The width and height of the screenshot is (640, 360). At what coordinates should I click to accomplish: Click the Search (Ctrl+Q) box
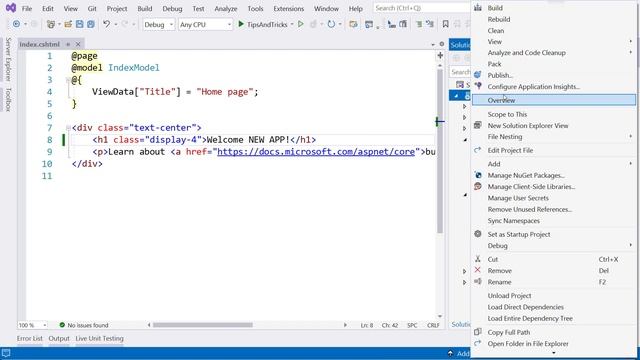[x=421, y=8]
